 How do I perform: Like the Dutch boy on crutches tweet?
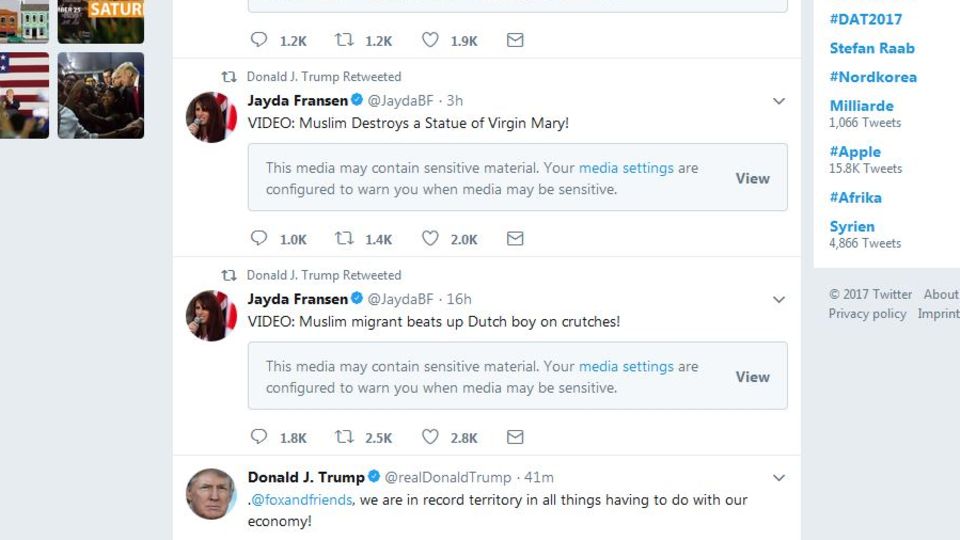[430, 437]
